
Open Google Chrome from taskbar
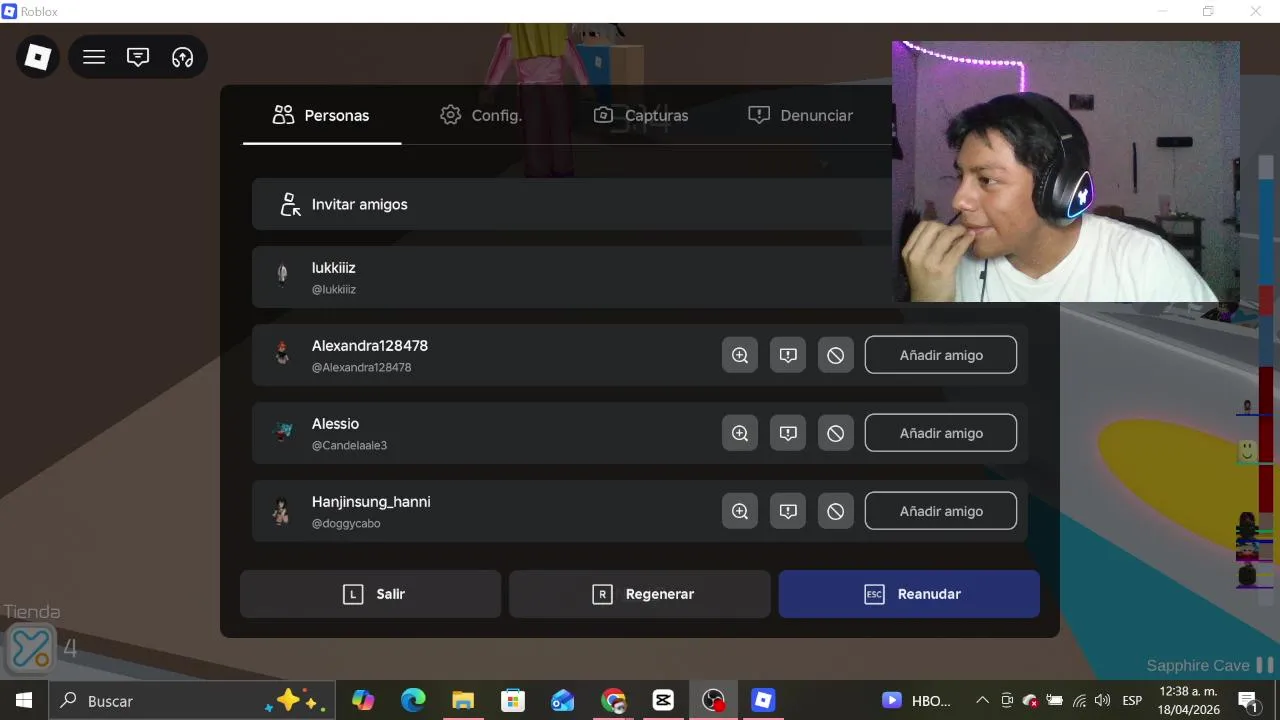click(x=613, y=700)
